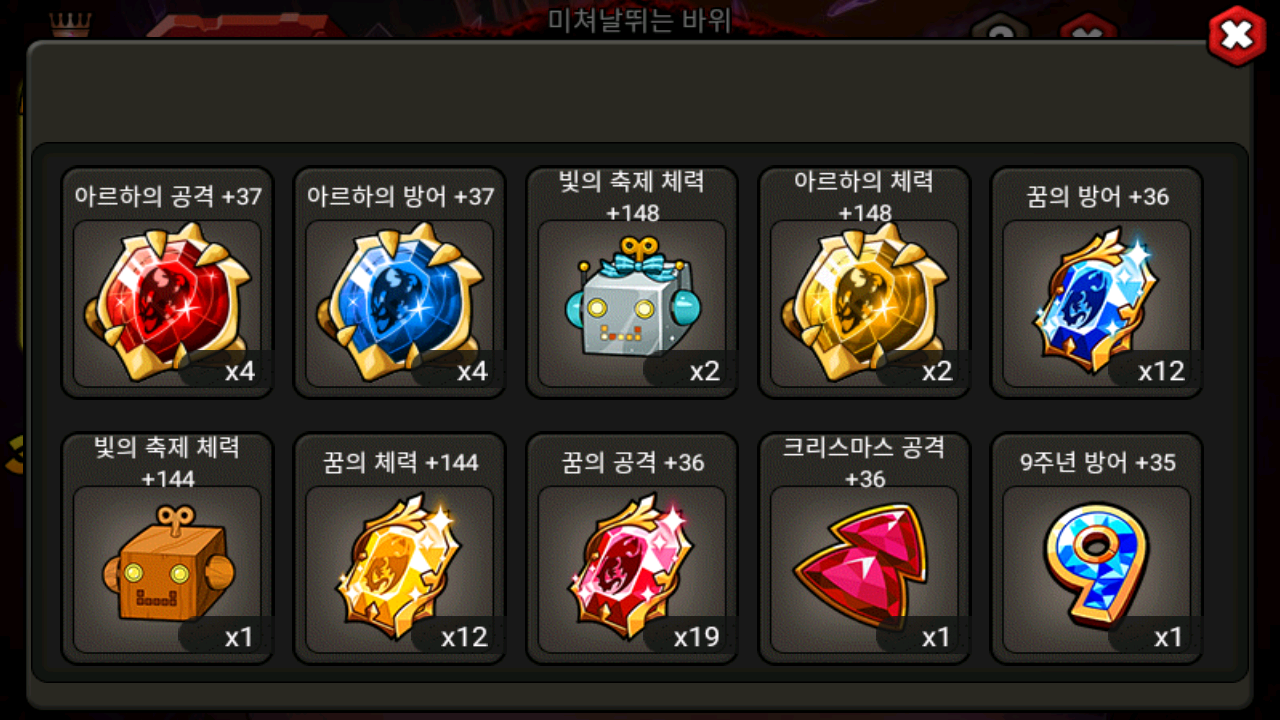Click the x2 count on silver robot item
Viewport: 1280px width, 720px height.
(x=704, y=371)
